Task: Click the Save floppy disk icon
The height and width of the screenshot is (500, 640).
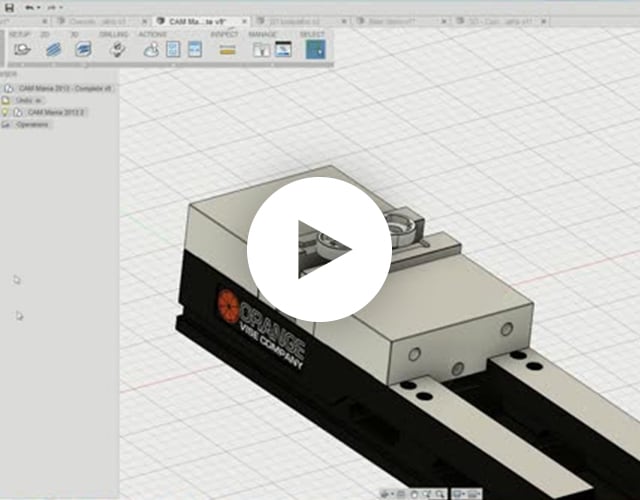Action: 9,7
